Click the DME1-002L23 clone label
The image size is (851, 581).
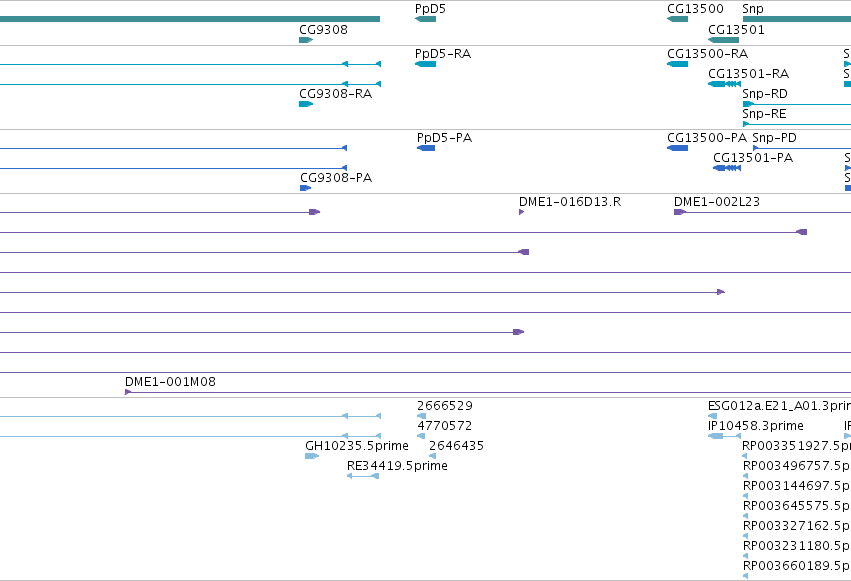(717, 202)
